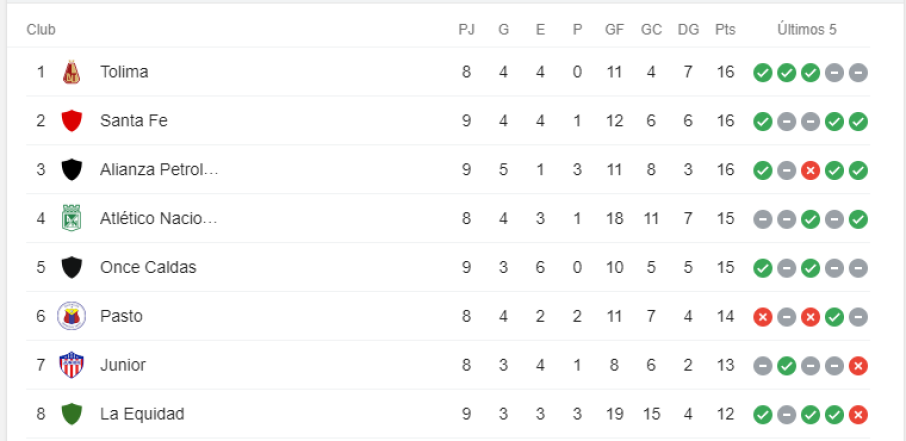This screenshot has height=441, width=906.
Task: Click Tolima's first green win indicator
Action: pos(762,72)
